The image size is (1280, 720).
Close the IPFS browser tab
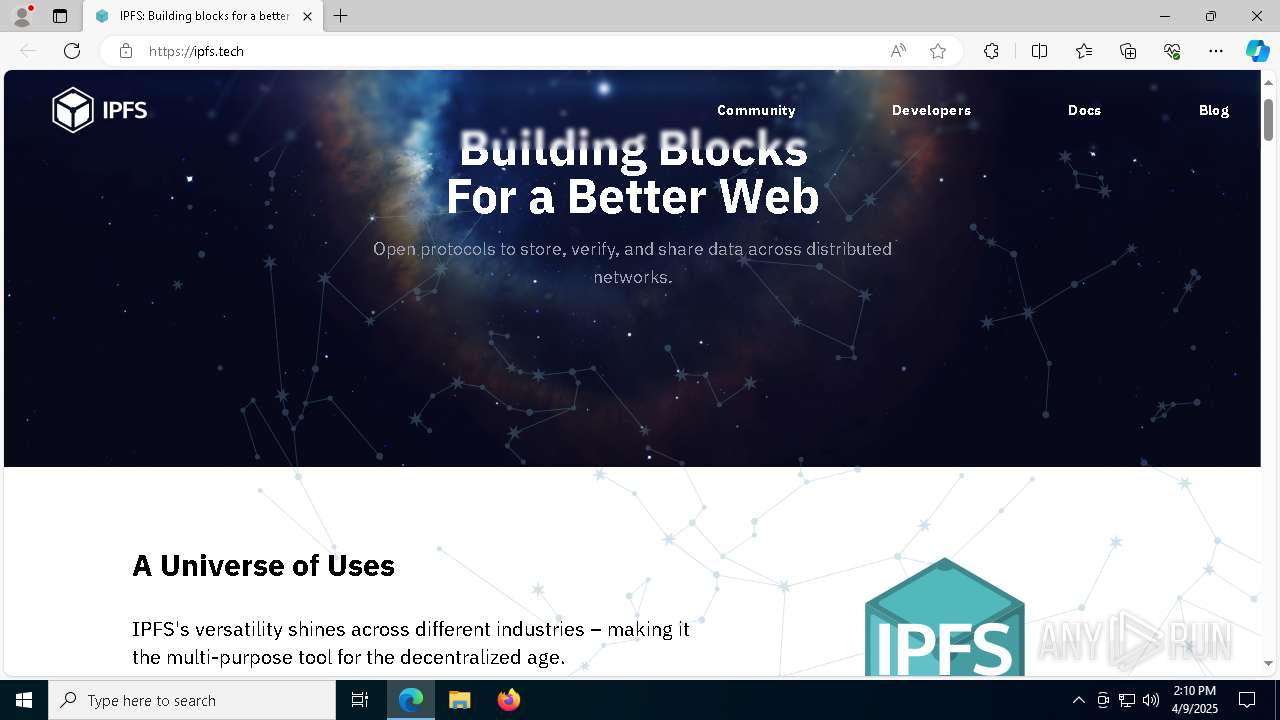tap(307, 16)
